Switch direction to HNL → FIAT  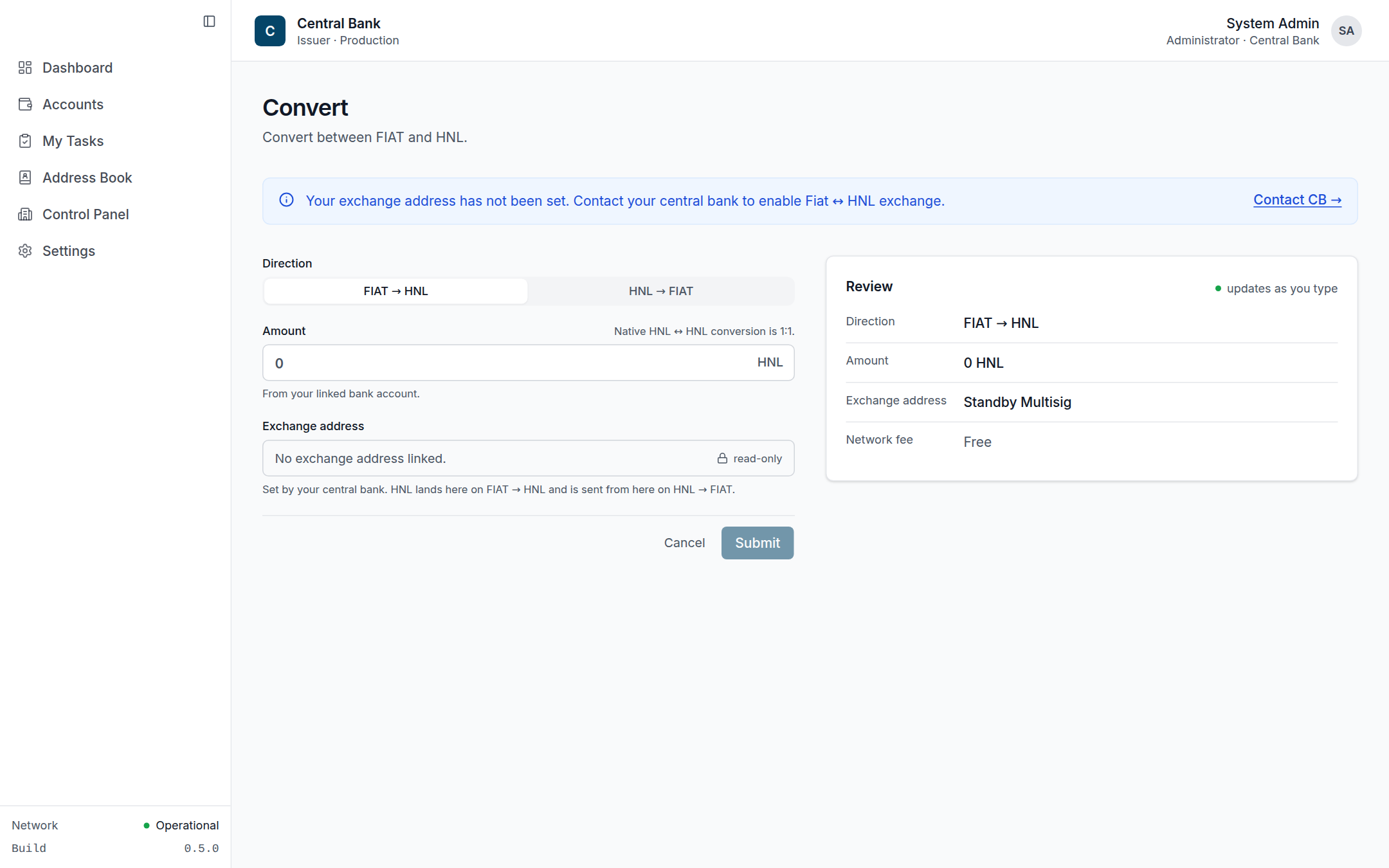(660, 291)
